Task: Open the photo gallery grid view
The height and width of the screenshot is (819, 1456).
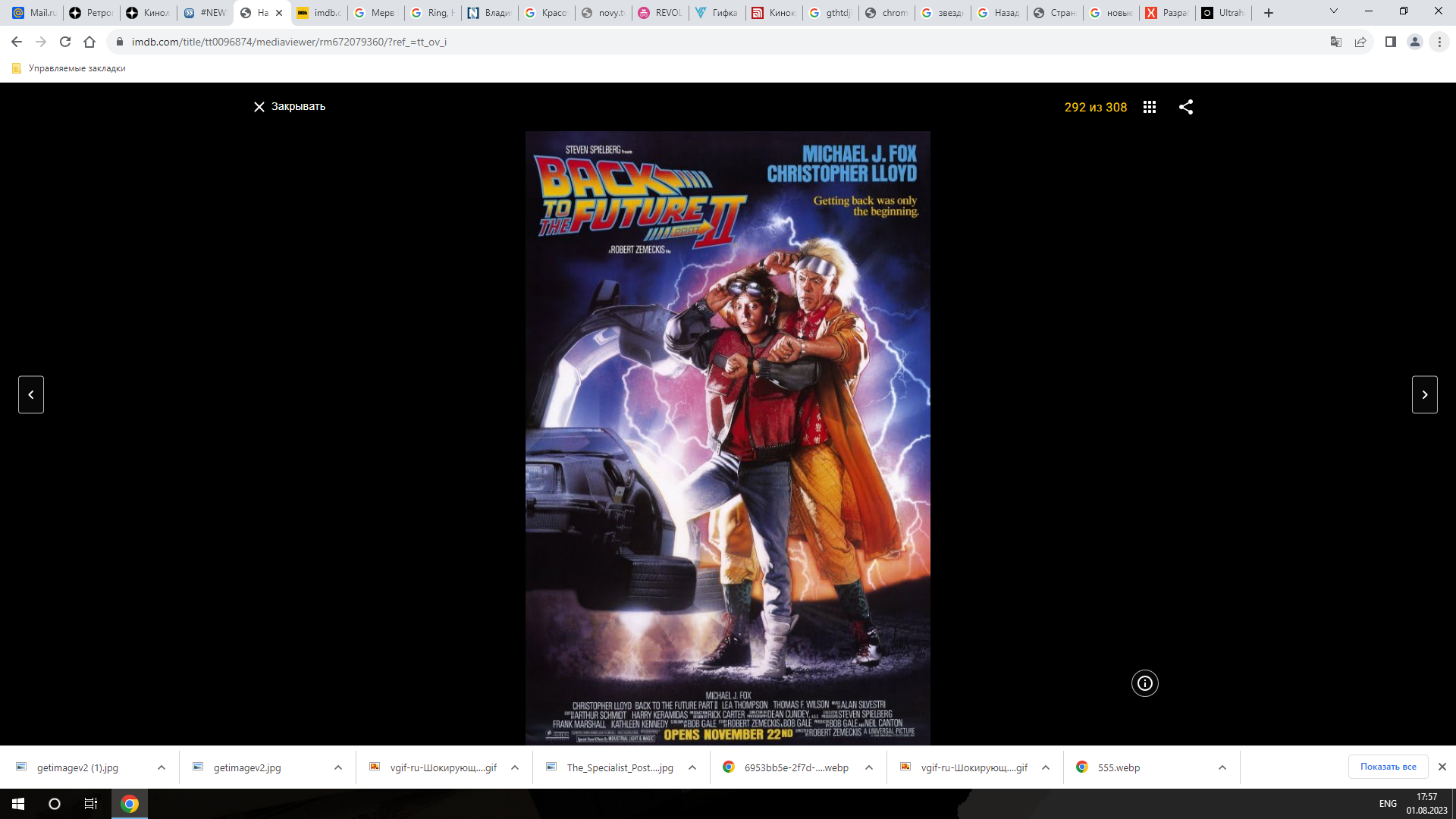Action: coord(1150,107)
